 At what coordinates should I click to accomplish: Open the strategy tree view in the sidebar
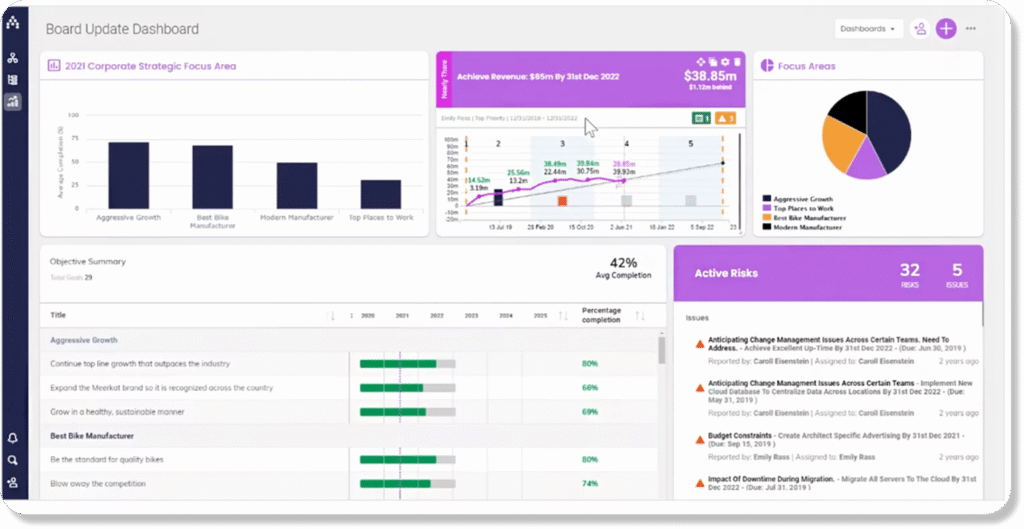tap(12, 58)
